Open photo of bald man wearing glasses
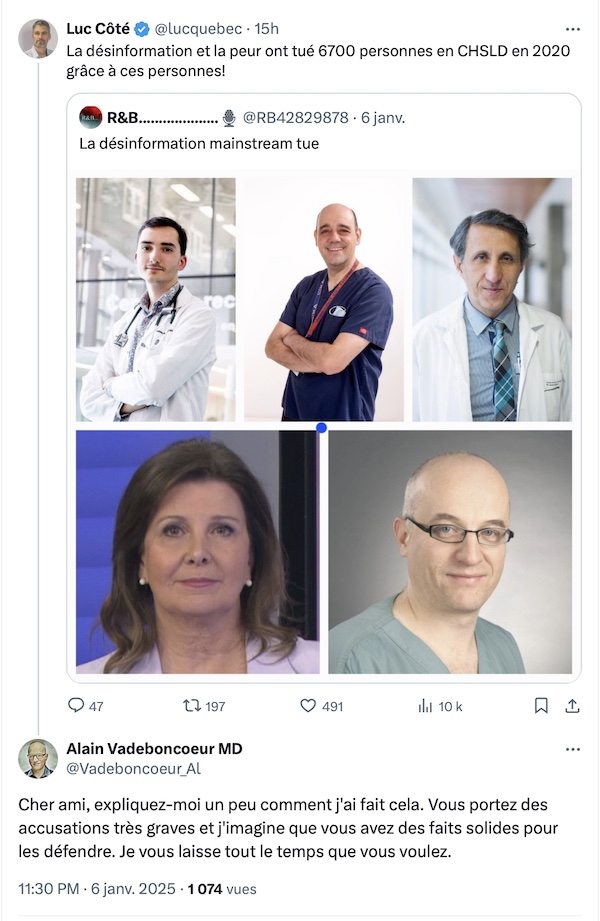The height and width of the screenshot is (921, 600). click(450, 552)
